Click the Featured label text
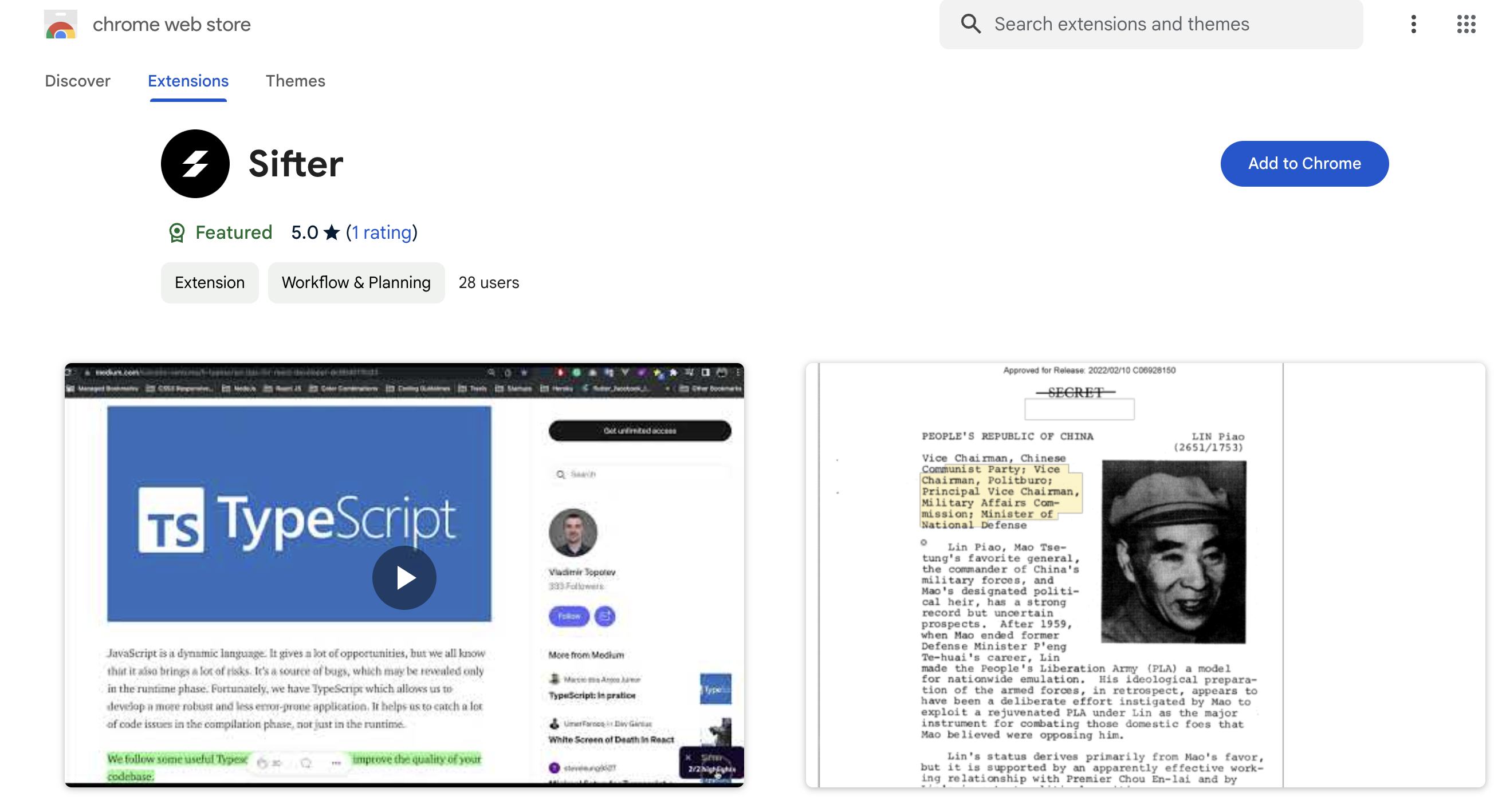Screen dimensions: 1502x812 tap(233, 232)
